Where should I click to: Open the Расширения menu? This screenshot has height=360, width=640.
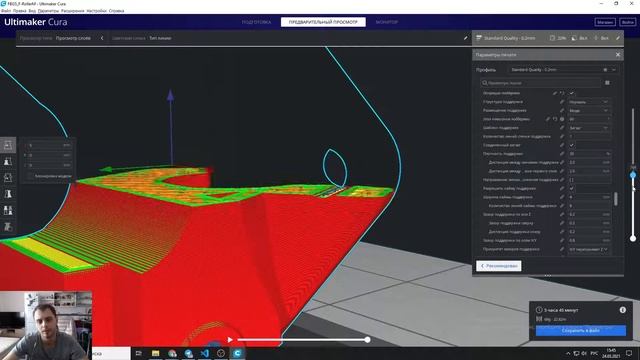click(73, 11)
